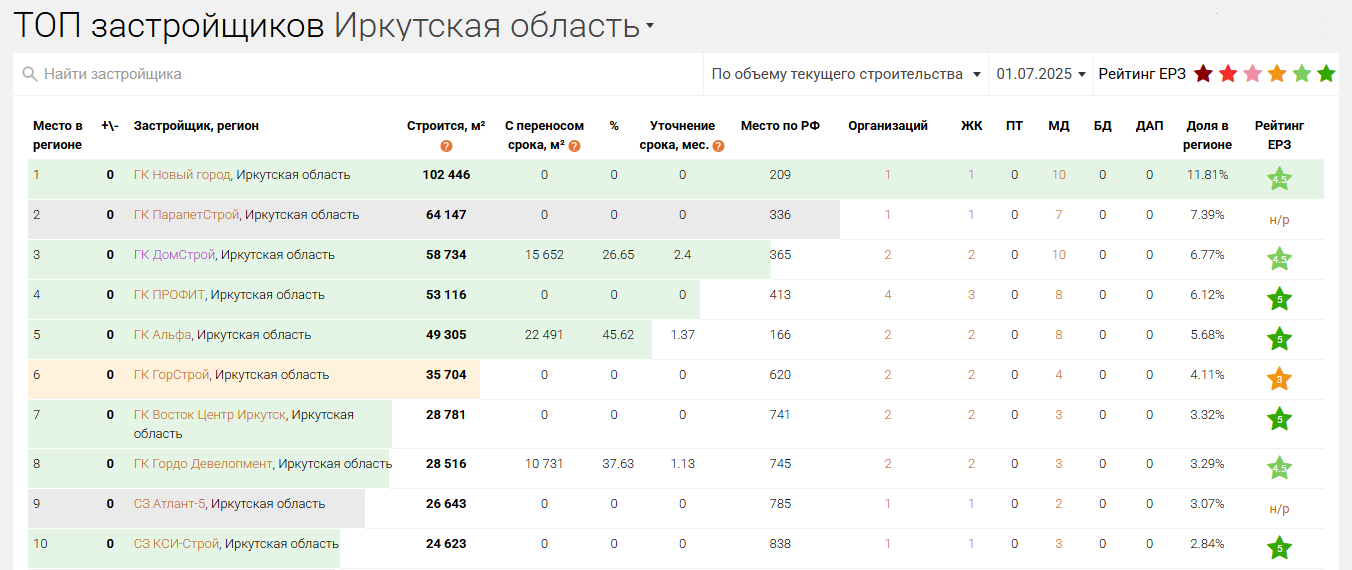Click the "Место по РФ" column header

780,126
